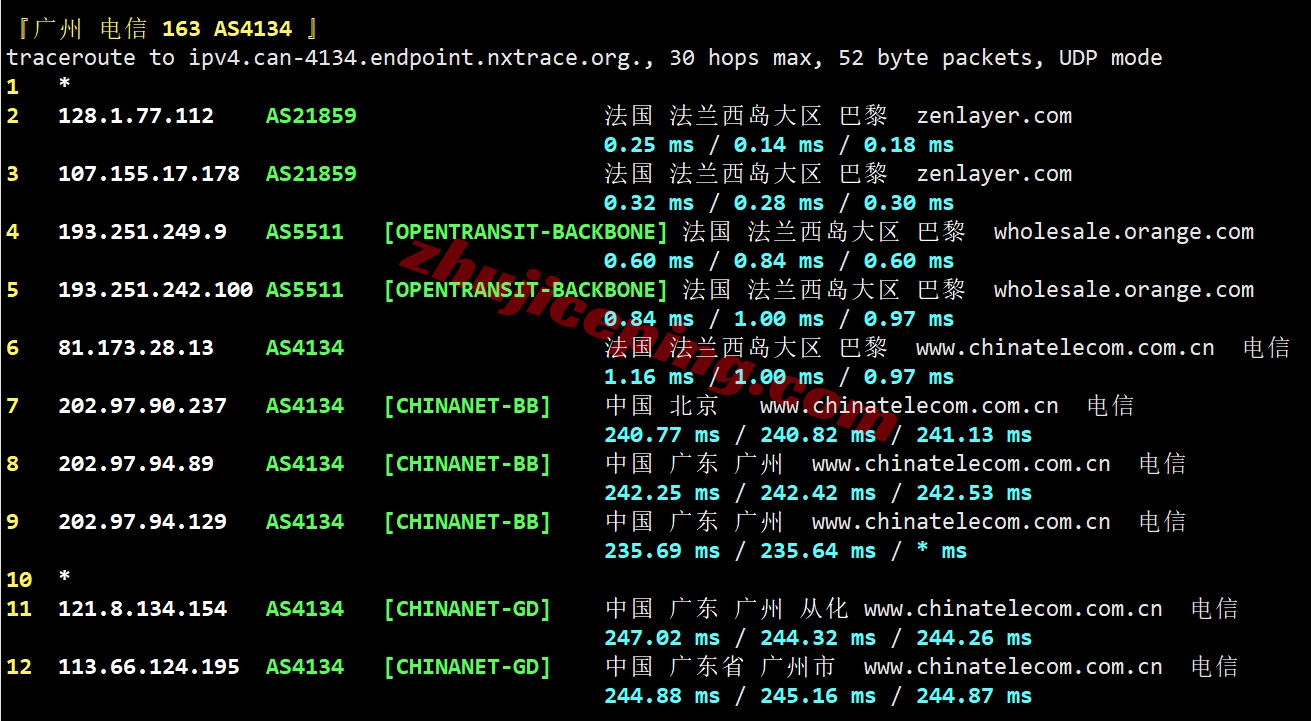Select the "235.69 ms" latency value
Screen dimensions: 1311x721
coord(662,551)
